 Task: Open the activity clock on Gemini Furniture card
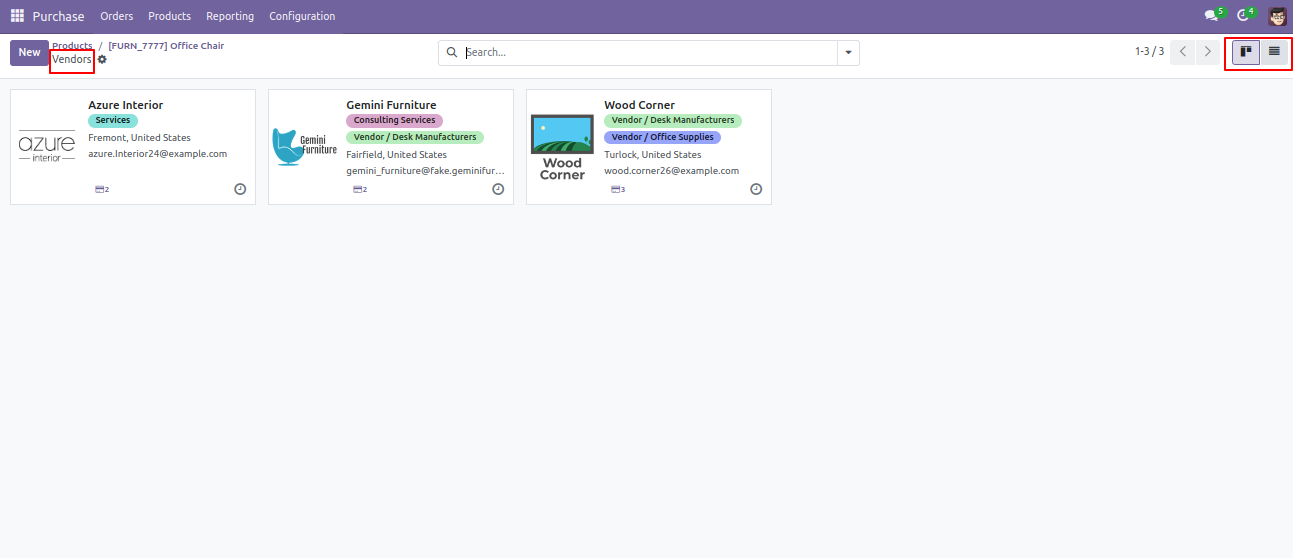tap(498, 189)
